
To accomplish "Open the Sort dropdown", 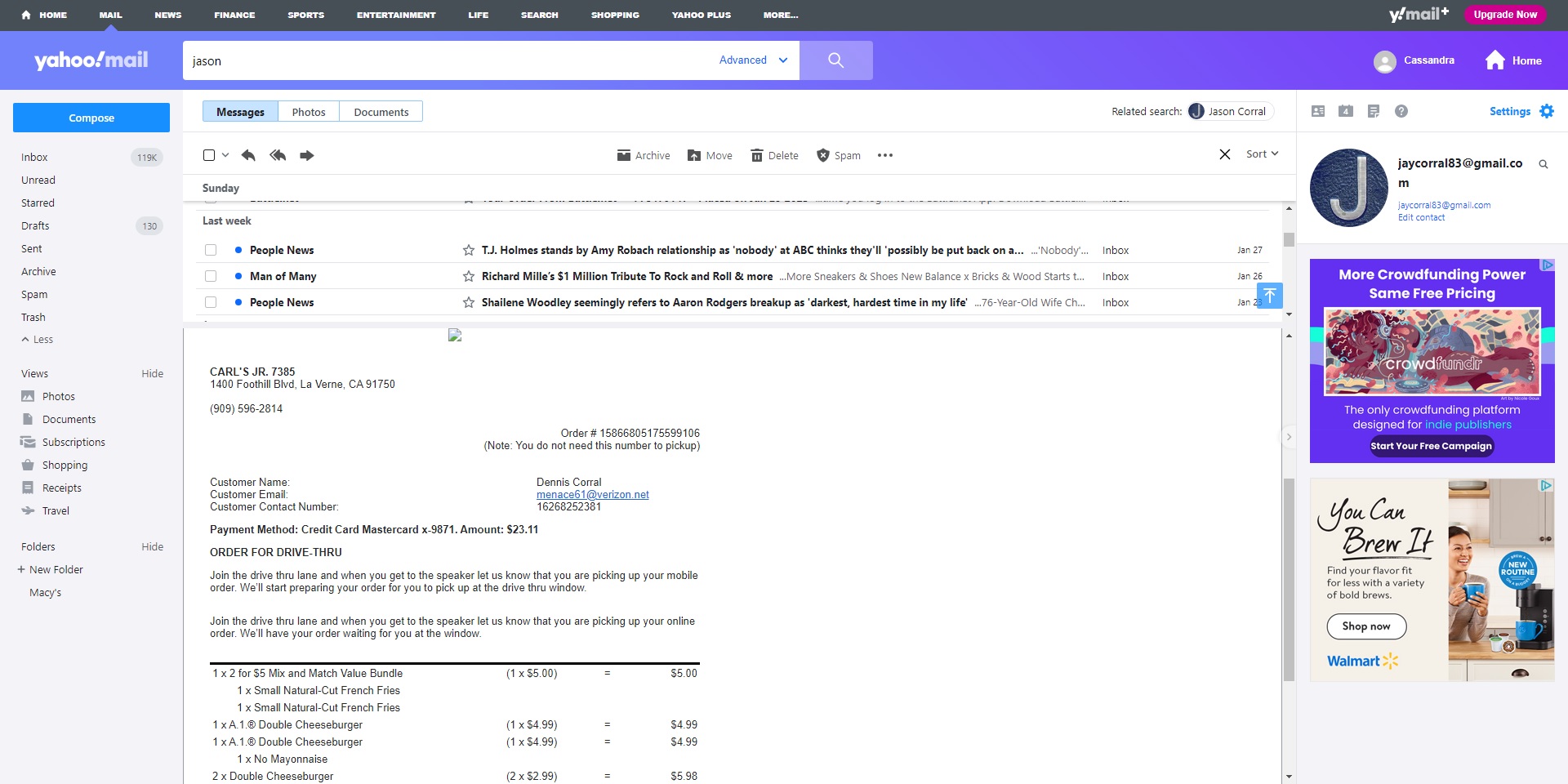I will pyautogui.click(x=1262, y=154).
